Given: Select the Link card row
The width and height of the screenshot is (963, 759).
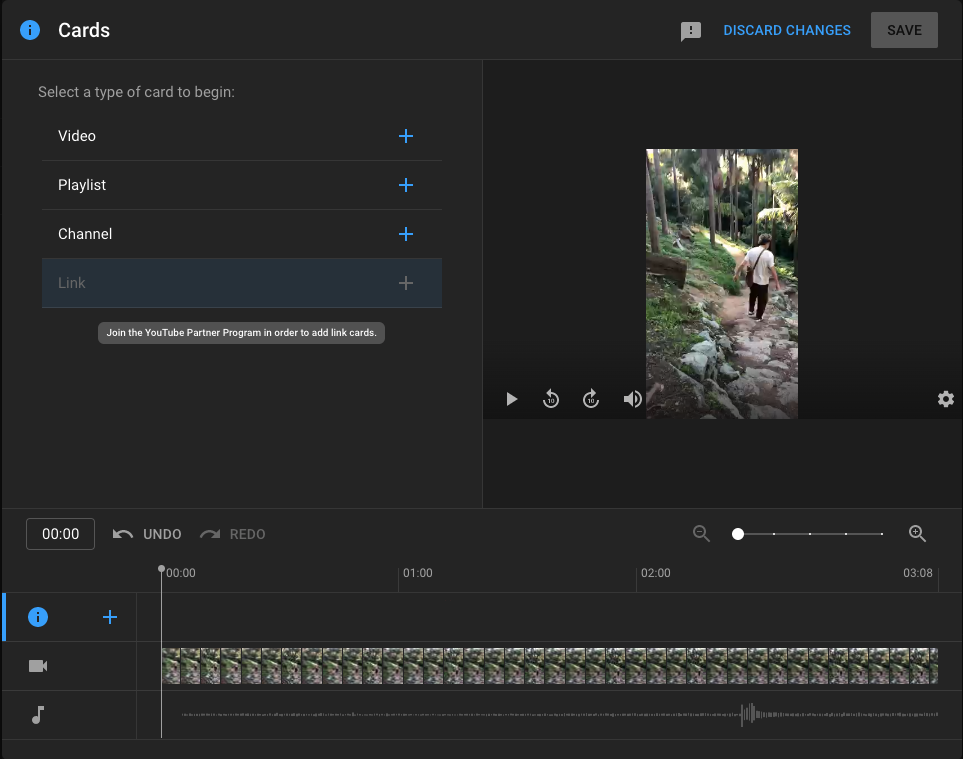Looking at the screenshot, I should 242,283.
